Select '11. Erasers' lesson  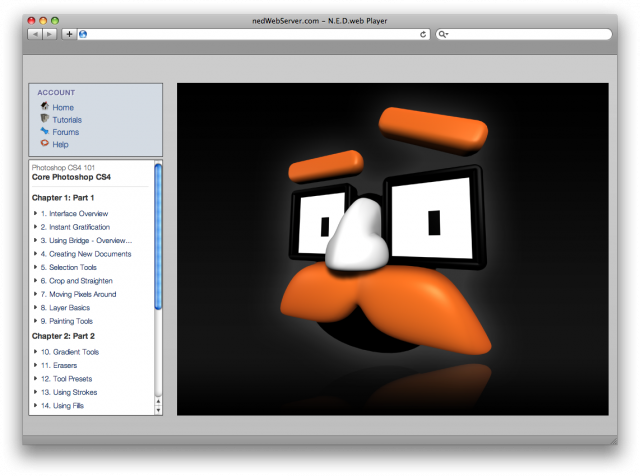pyautogui.click(x=59, y=365)
